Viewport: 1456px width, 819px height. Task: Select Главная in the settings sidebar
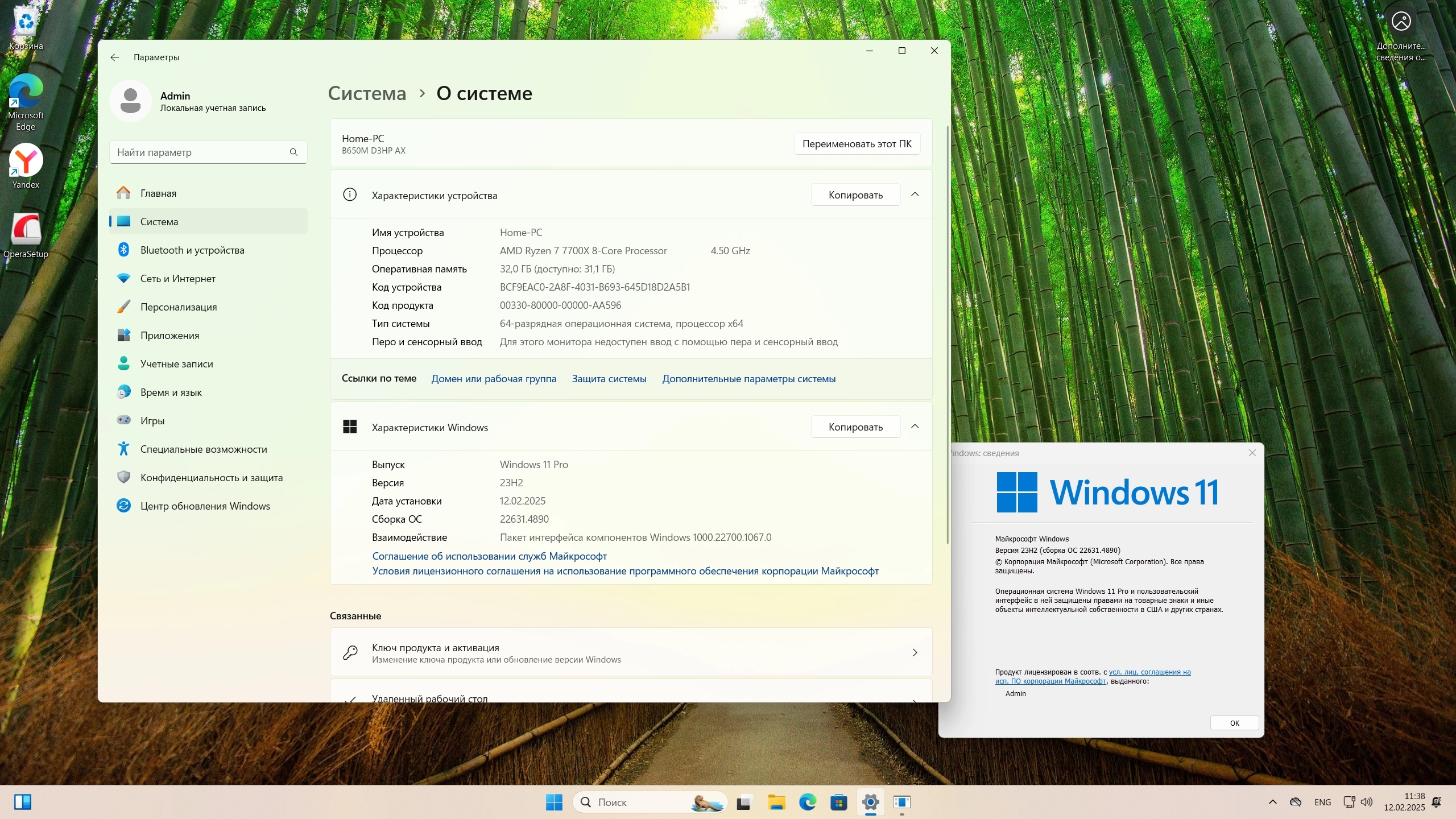(158, 193)
